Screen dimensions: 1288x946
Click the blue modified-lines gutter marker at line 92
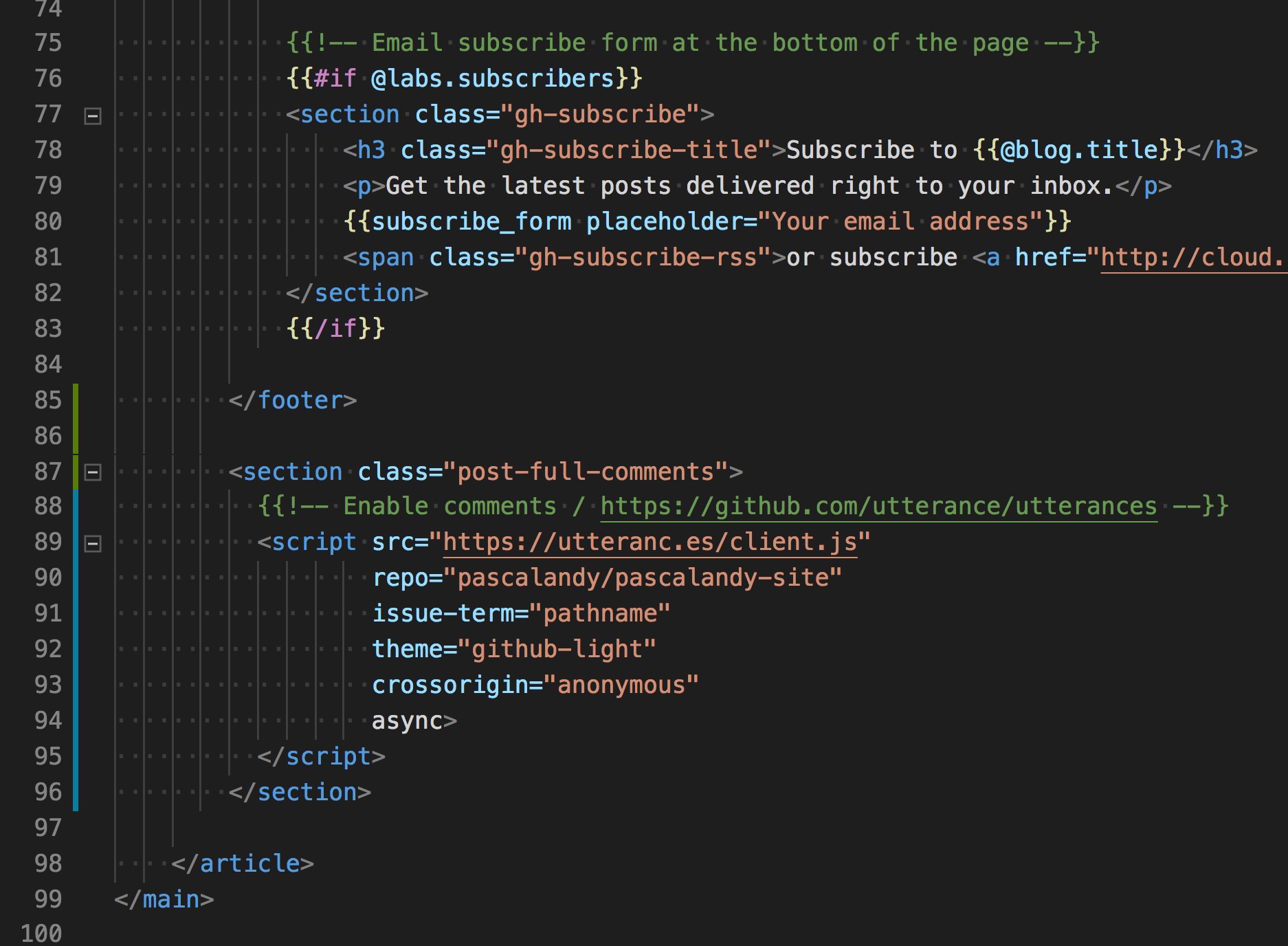point(76,650)
